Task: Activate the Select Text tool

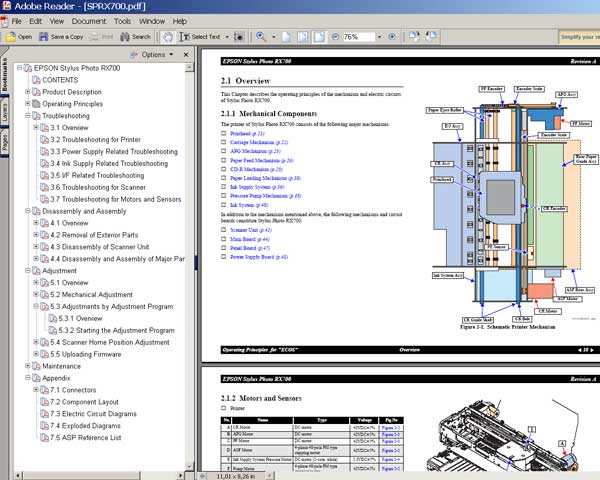Action: coord(200,37)
